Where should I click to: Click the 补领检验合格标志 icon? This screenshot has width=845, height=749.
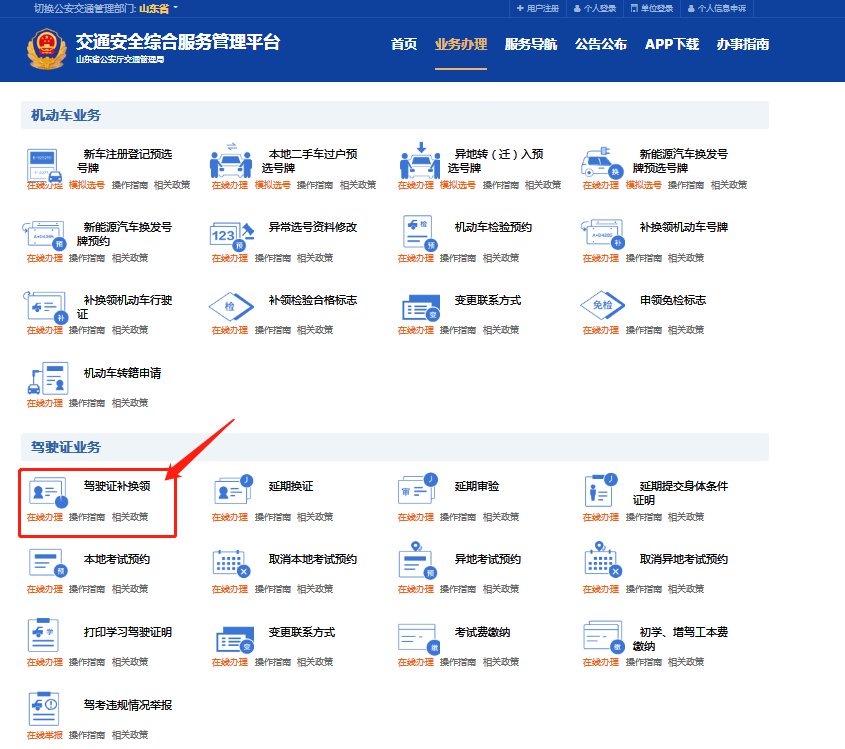[230, 306]
